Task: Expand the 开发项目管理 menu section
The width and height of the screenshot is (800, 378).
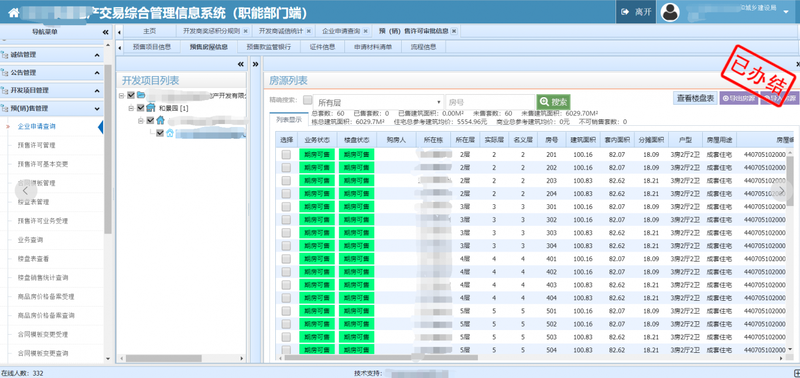Action: click(97, 91)
